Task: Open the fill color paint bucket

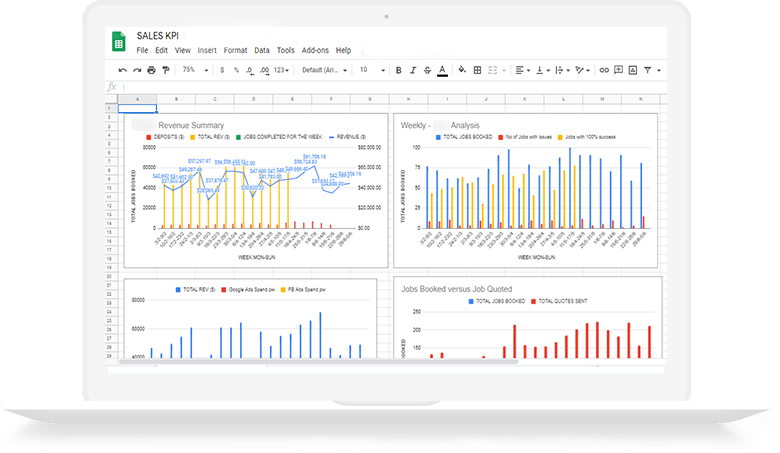Action: pyautogui.click(x=462, y=70)
